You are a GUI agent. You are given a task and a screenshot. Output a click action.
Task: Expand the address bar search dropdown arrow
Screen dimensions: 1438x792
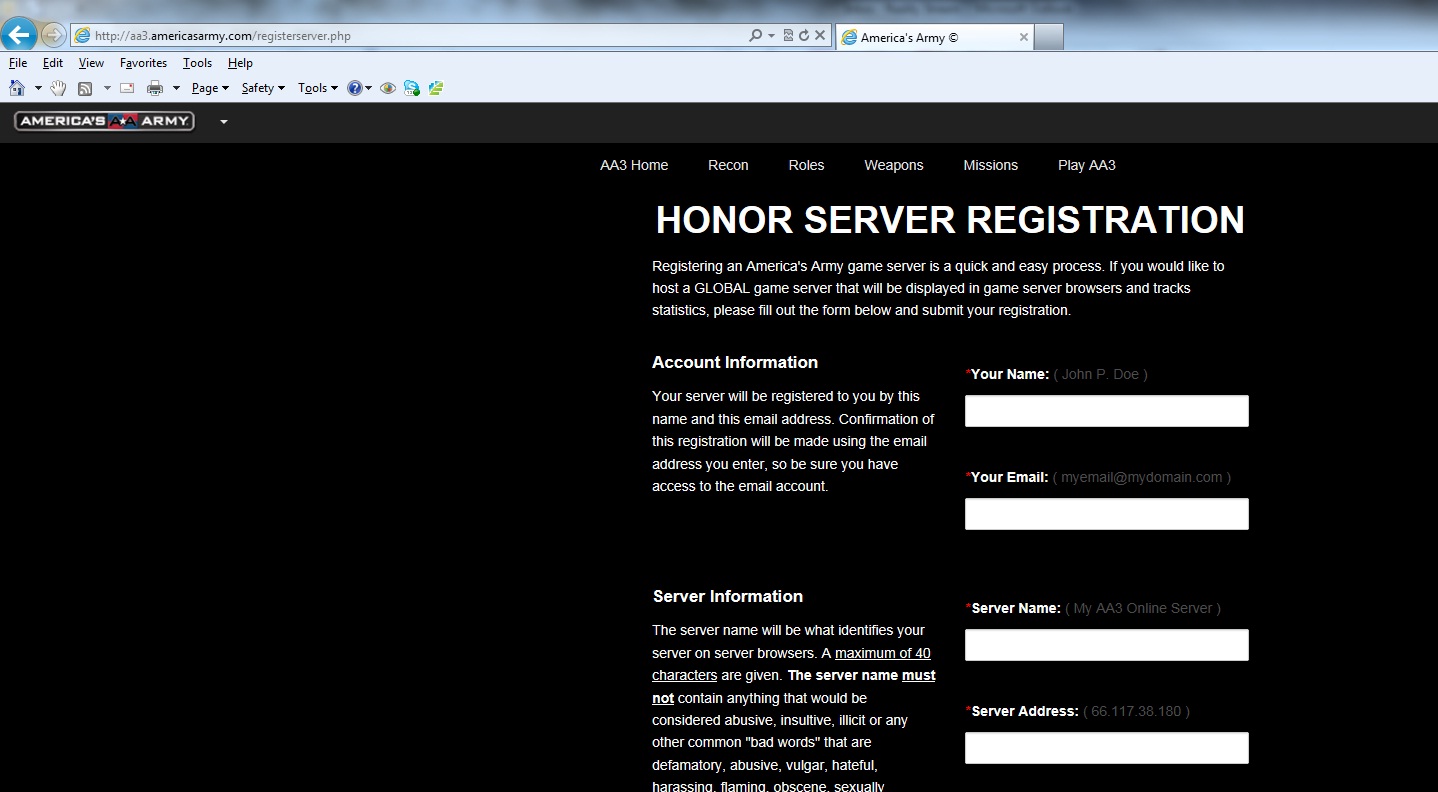click(771, 36)
